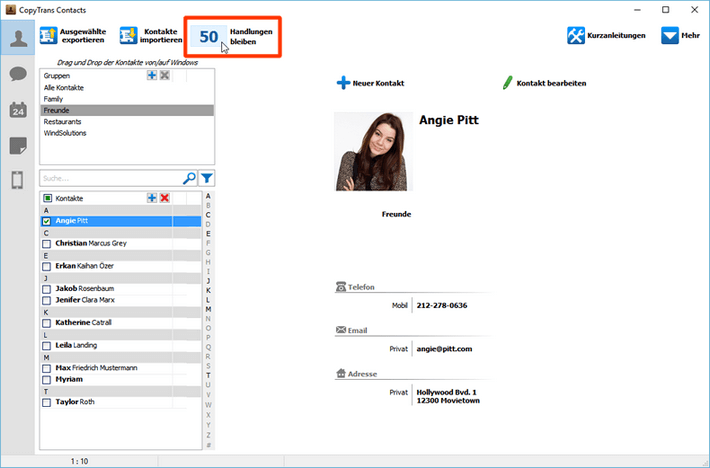This screenshot has width=710, height=468.
Task: Check the Jakob Rosenbaum checkbox
Action: [x=47, y=289]
